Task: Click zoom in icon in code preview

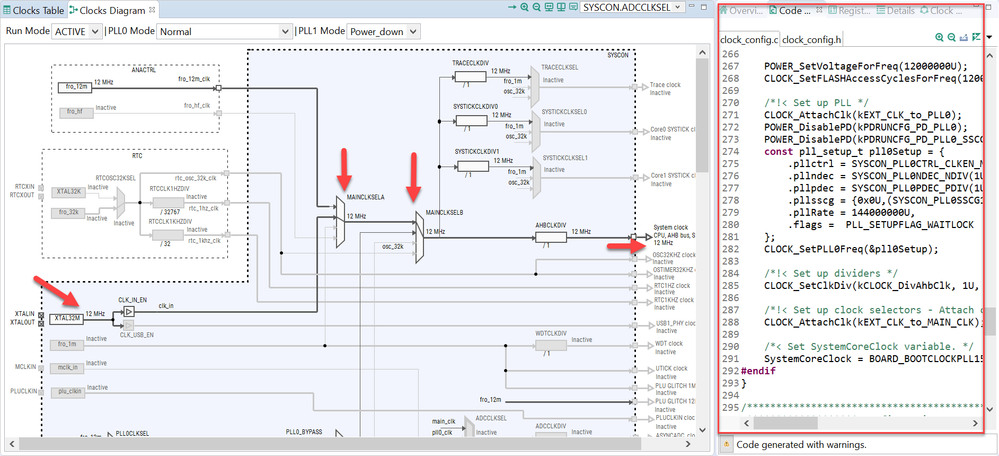Action: [x=939, y=38]
